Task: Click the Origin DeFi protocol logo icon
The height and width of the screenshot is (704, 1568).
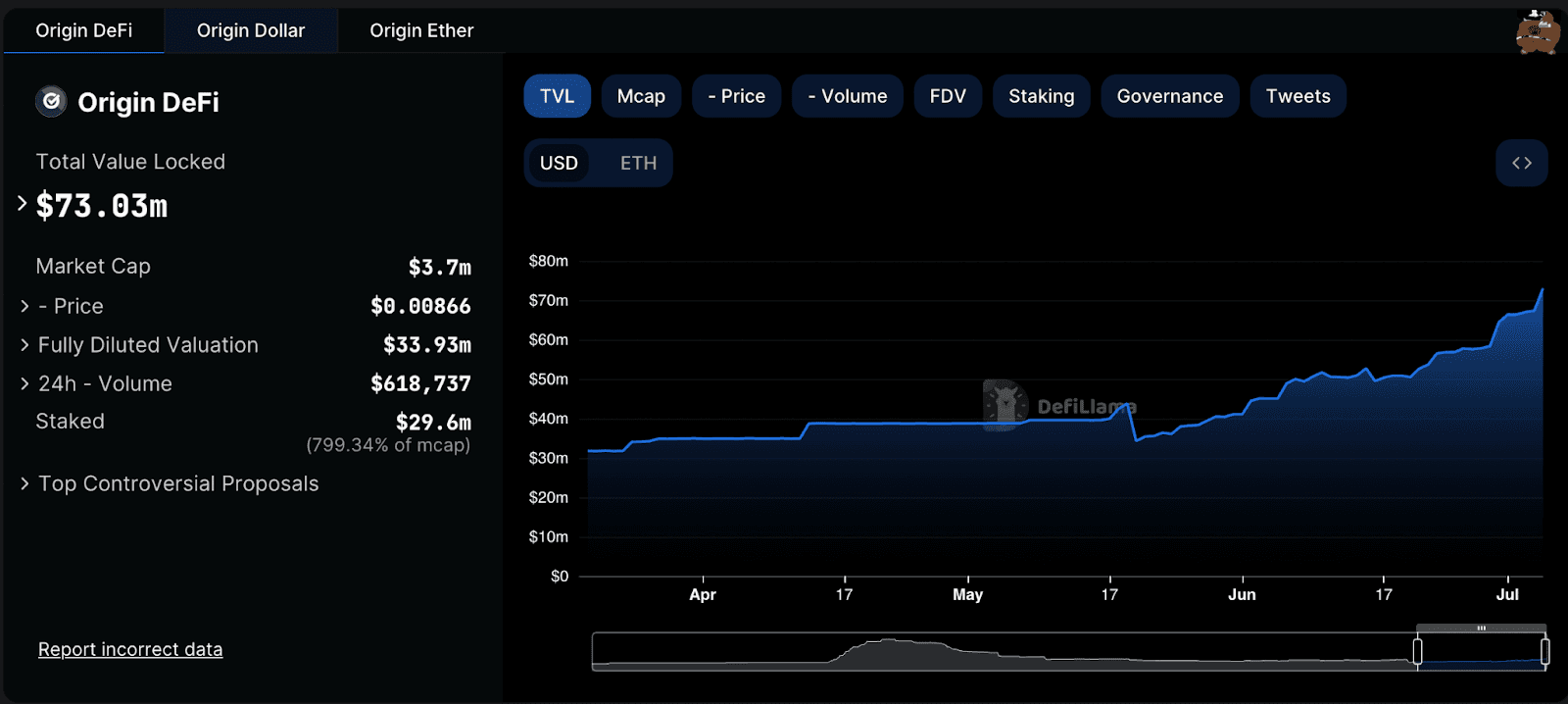Action: click(51, 101)
